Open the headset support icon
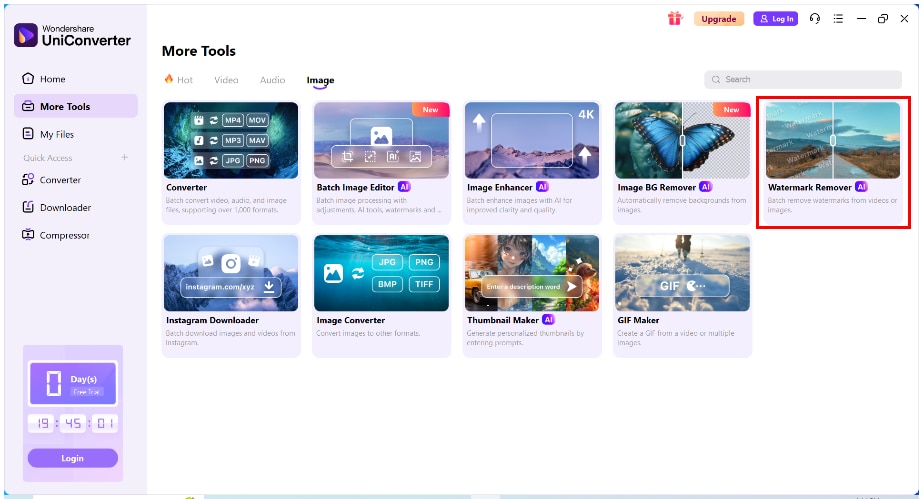Viewport: 923px width, 499px height. (815, 19)
